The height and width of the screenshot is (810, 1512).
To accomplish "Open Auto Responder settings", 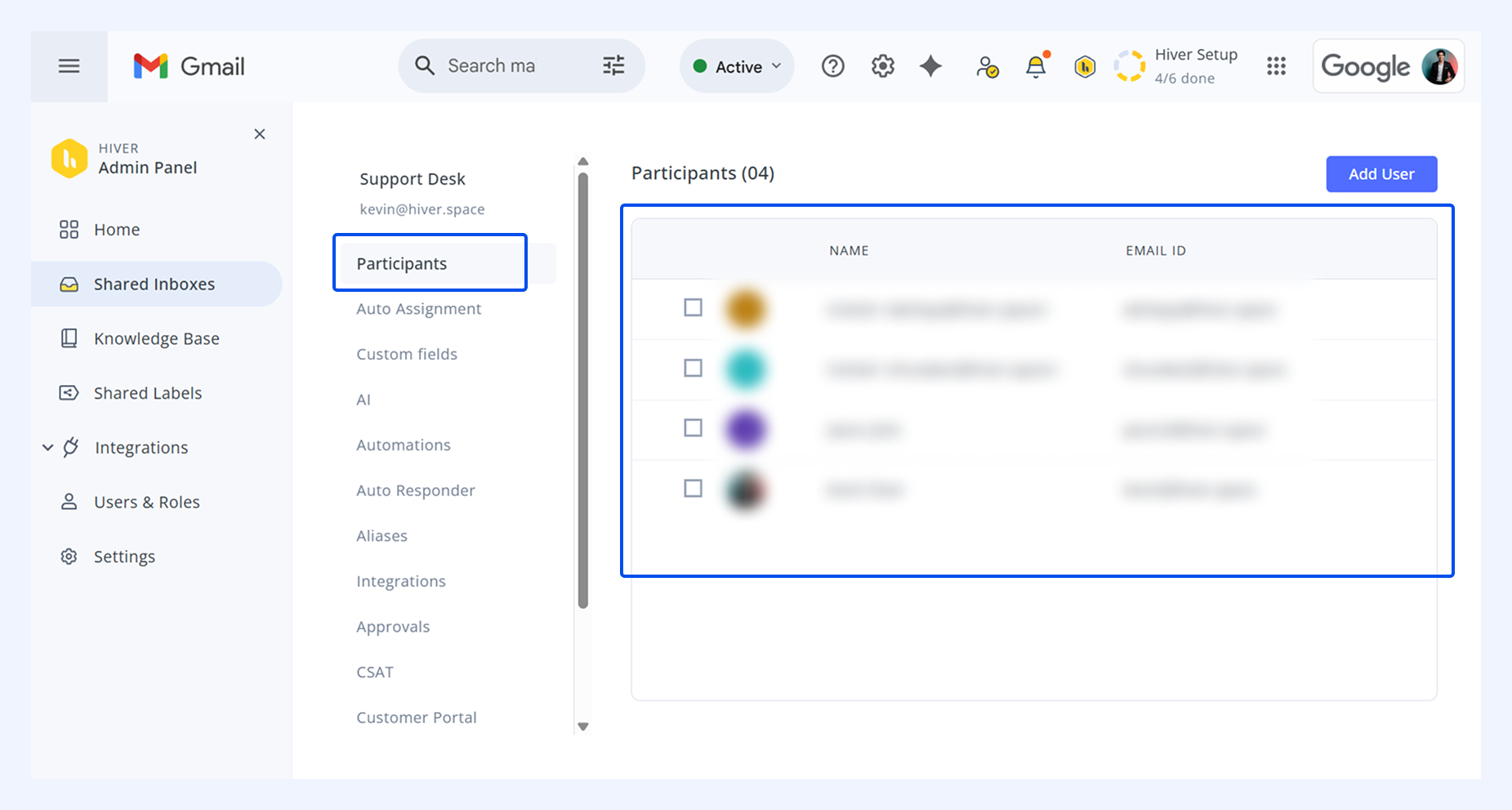I will pos(416,490).
